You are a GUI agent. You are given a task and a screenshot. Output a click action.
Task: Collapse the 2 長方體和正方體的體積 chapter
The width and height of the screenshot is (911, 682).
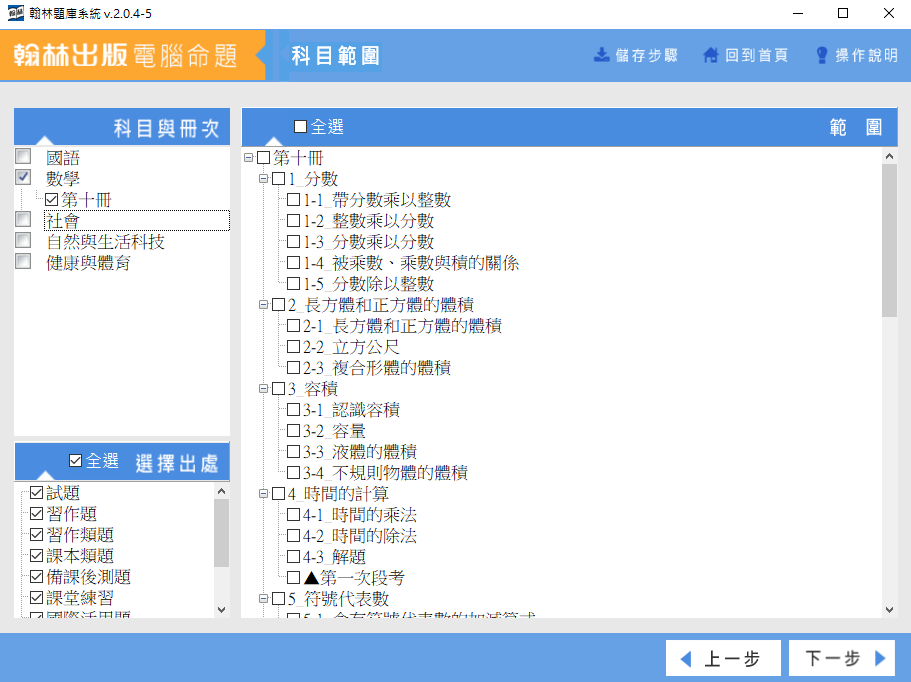tap(264, 305)
